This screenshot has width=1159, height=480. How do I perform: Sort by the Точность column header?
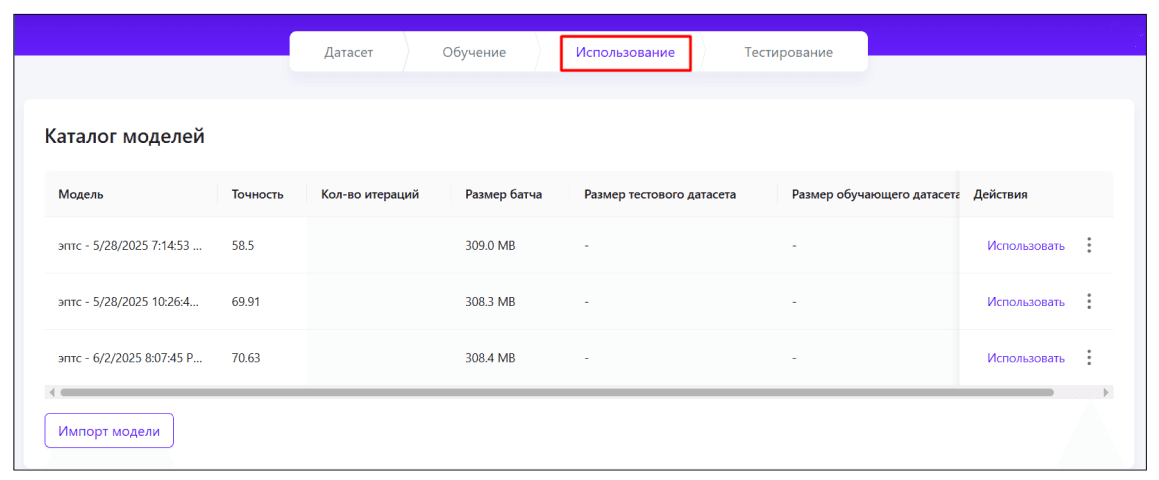coord(257,194)
